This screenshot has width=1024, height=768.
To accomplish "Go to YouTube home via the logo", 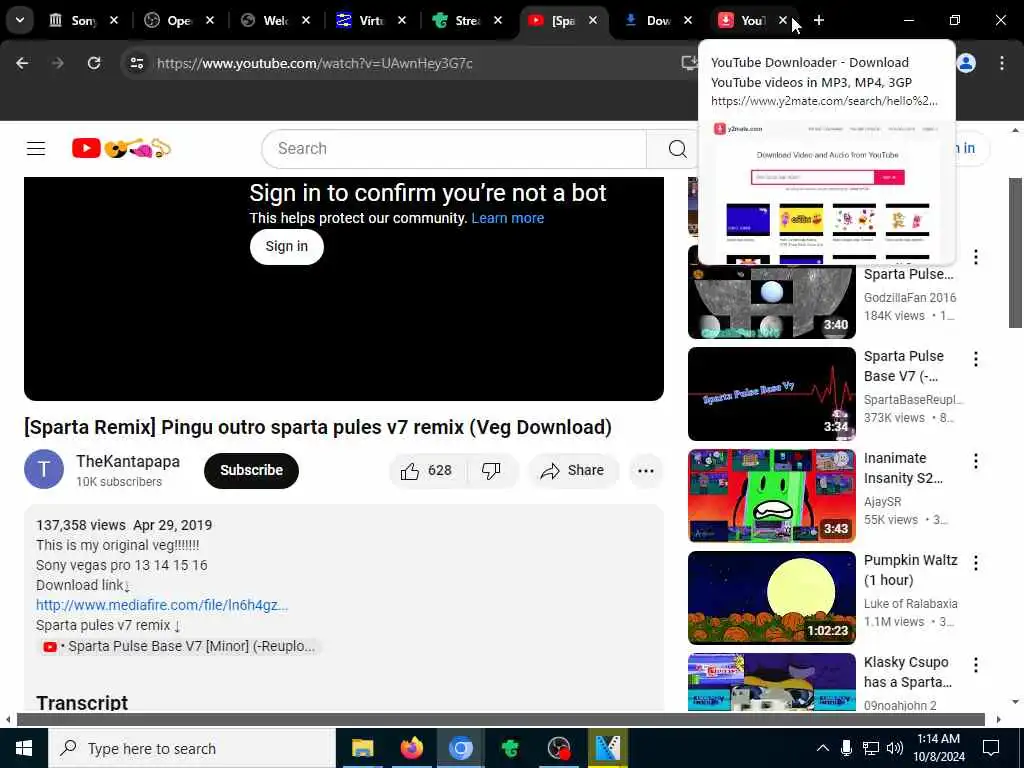I will [x=121, y=148].
